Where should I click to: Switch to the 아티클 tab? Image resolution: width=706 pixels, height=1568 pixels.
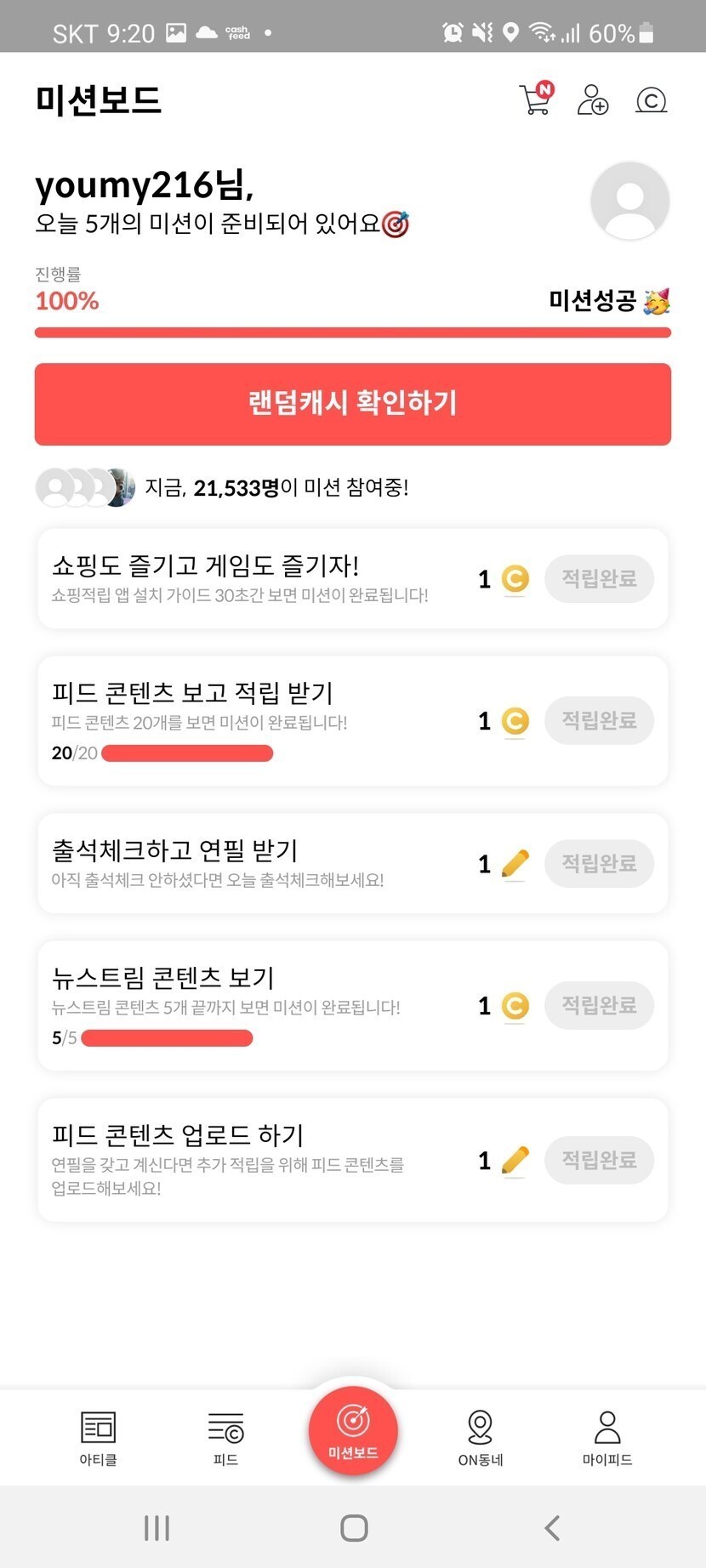click(98, 1438)
